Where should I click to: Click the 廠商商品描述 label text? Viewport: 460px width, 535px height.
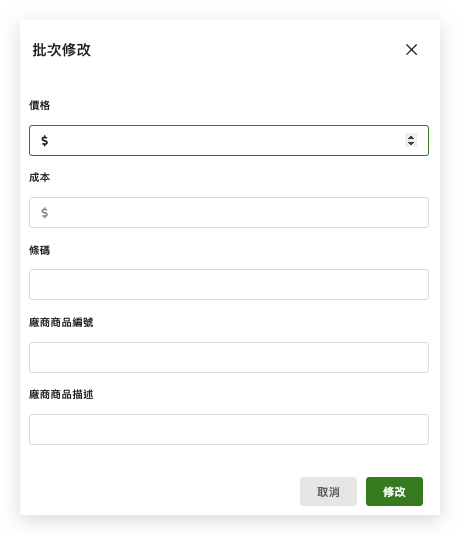coord(61,395)
